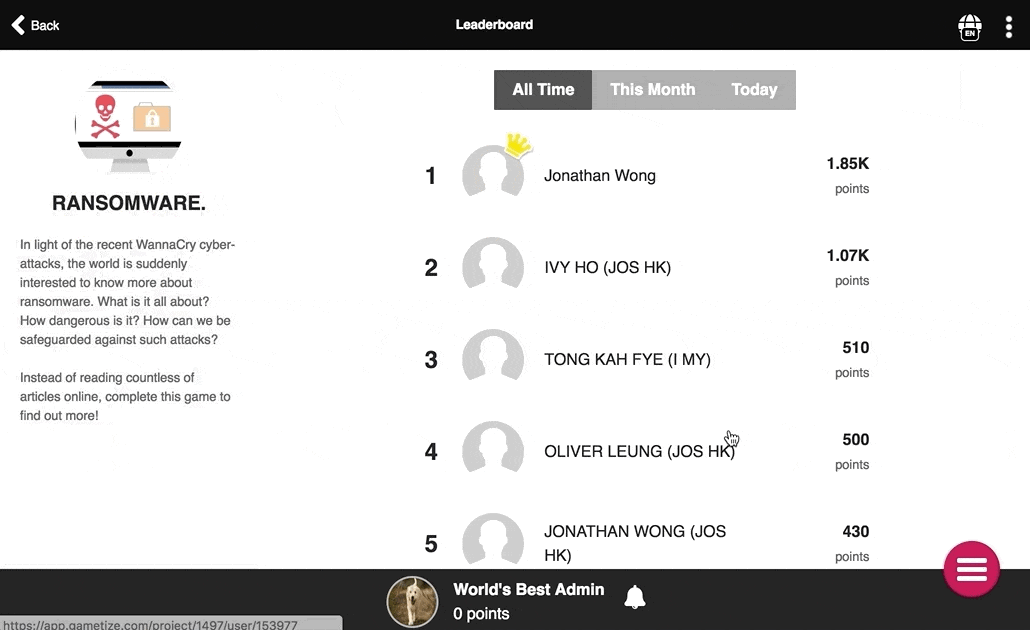Click the World's Best Admin profile picture
Image resolution: width=1030 pixels, height=630 pixels.
[x=412, y=601]
